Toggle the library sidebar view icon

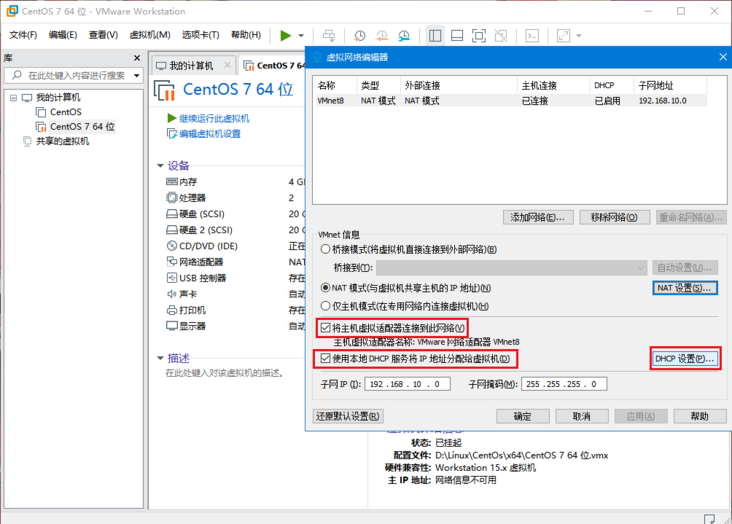click(x=435, y=35)
